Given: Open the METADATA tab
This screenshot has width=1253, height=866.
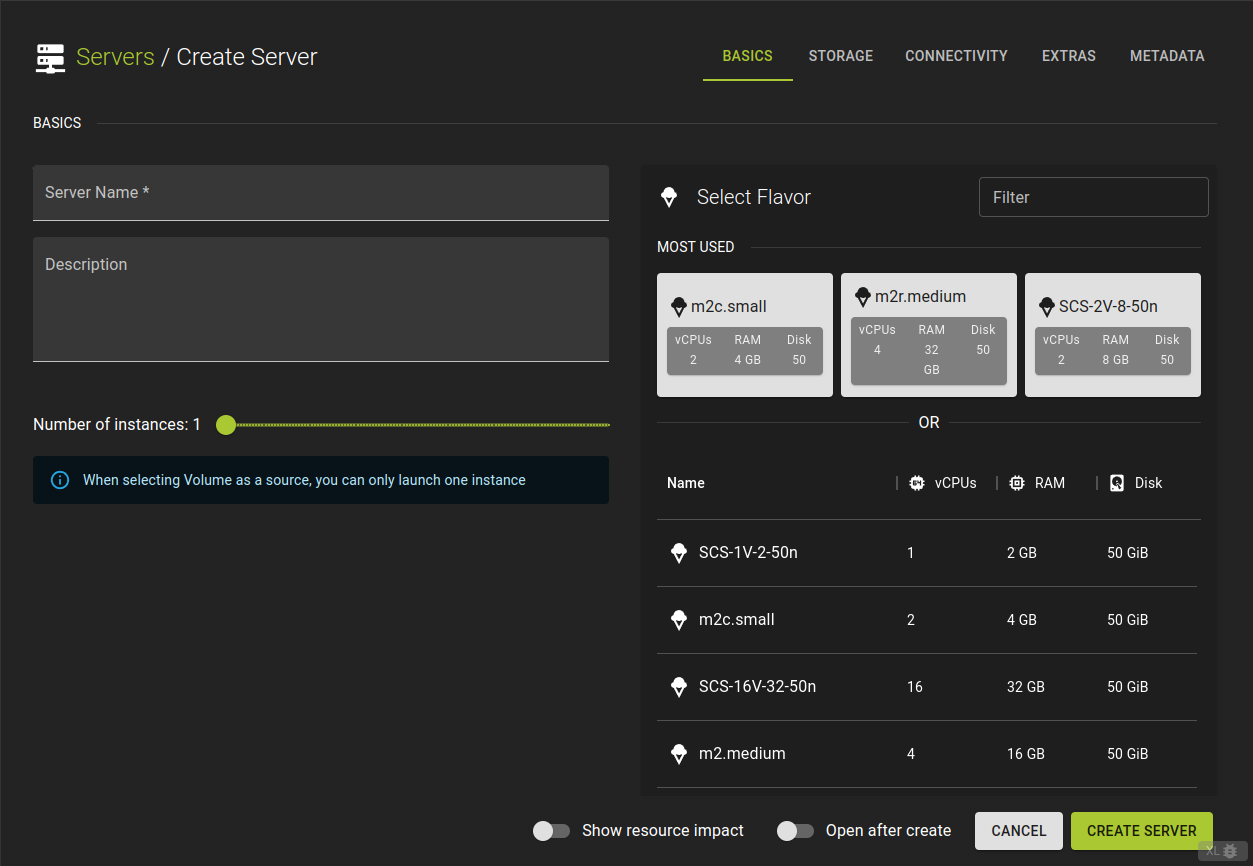Looking at the screenshot, I should point(1167,56).
